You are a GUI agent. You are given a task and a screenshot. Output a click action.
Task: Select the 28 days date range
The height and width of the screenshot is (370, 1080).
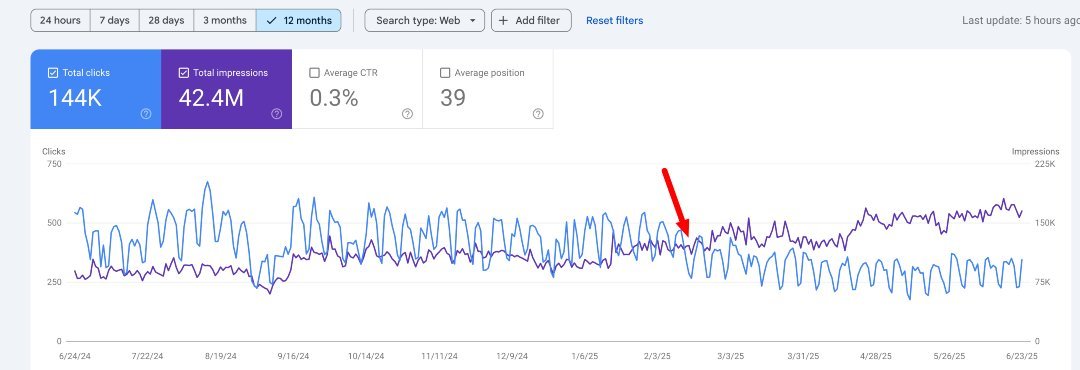[166, 21]
